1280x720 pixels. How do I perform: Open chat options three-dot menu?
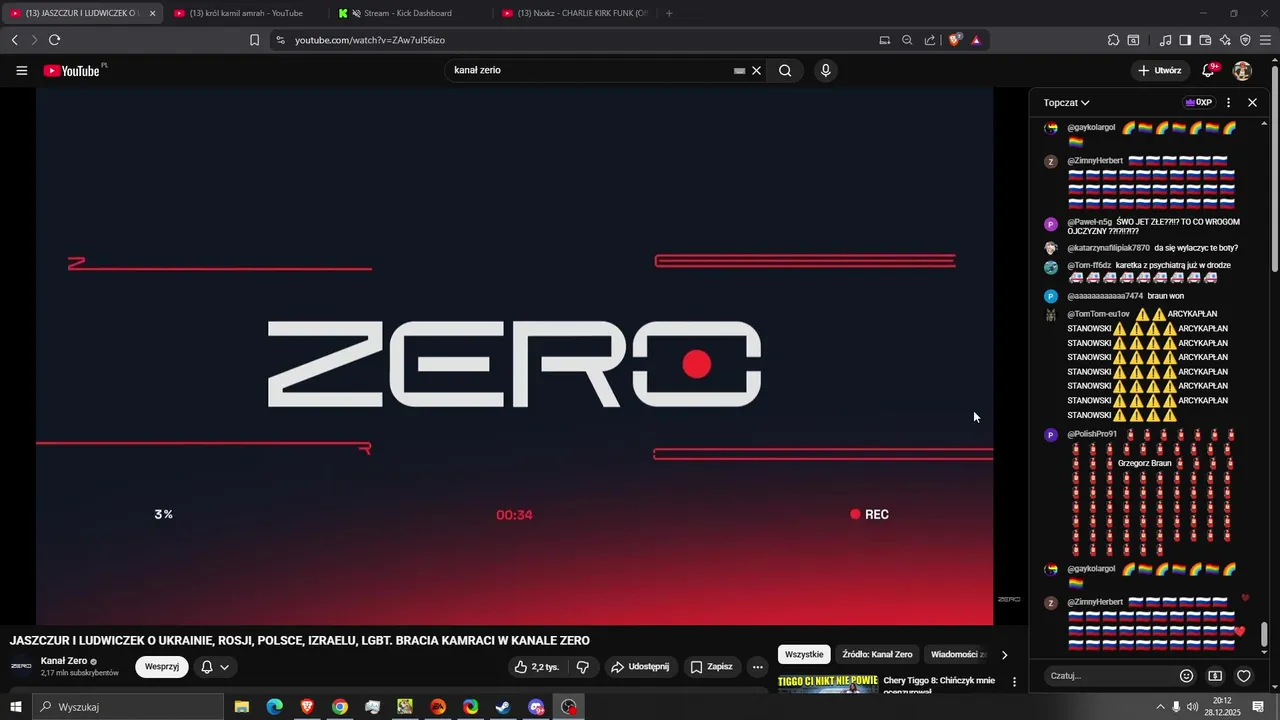click(x=1229, y=102)
